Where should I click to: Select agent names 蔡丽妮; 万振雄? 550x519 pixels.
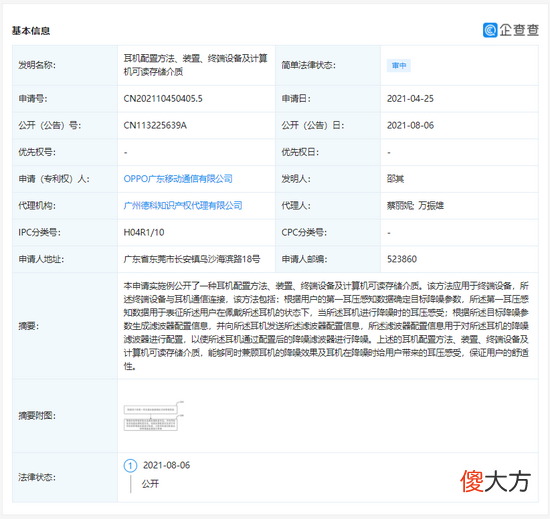click(x=415, y=205)
